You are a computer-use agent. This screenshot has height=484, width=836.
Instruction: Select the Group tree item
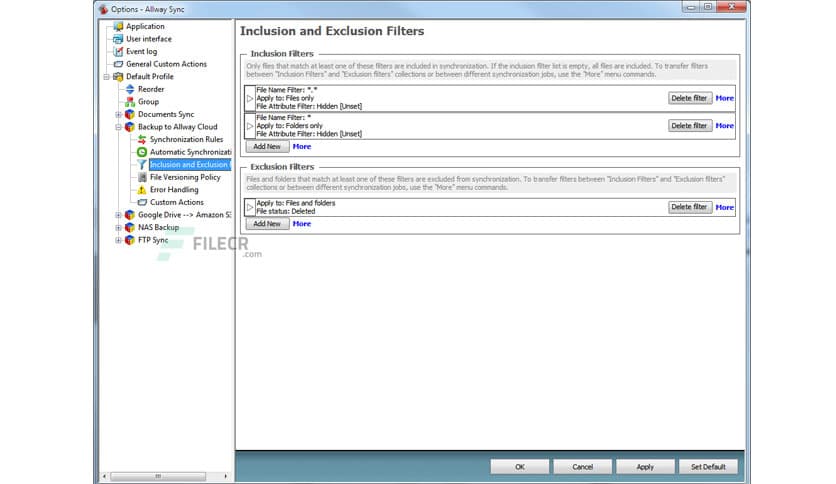pyautogui.click(x=148, y=102)
